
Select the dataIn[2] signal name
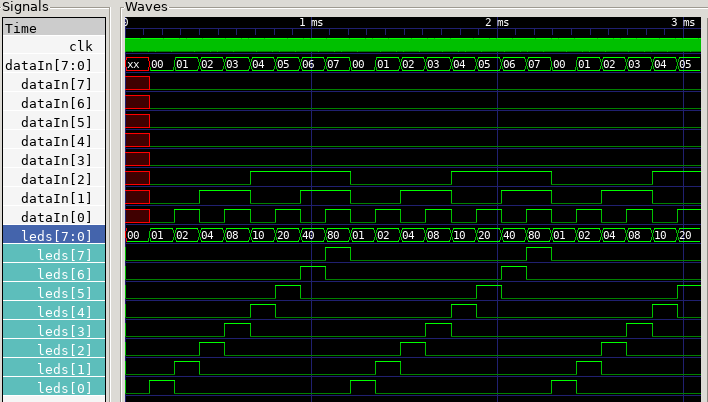tap(57, 179)
